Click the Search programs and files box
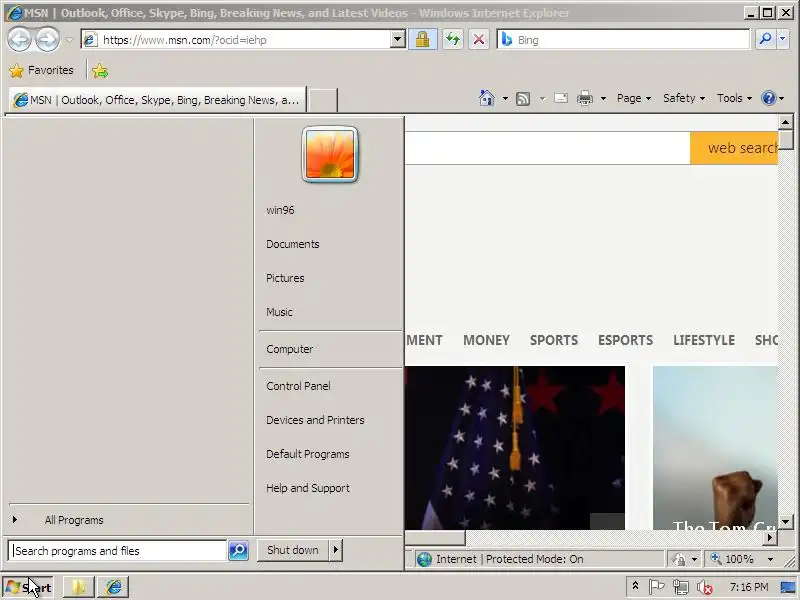Image resolution: width=800 pixels, height=600 pixels. pos(118,551)
